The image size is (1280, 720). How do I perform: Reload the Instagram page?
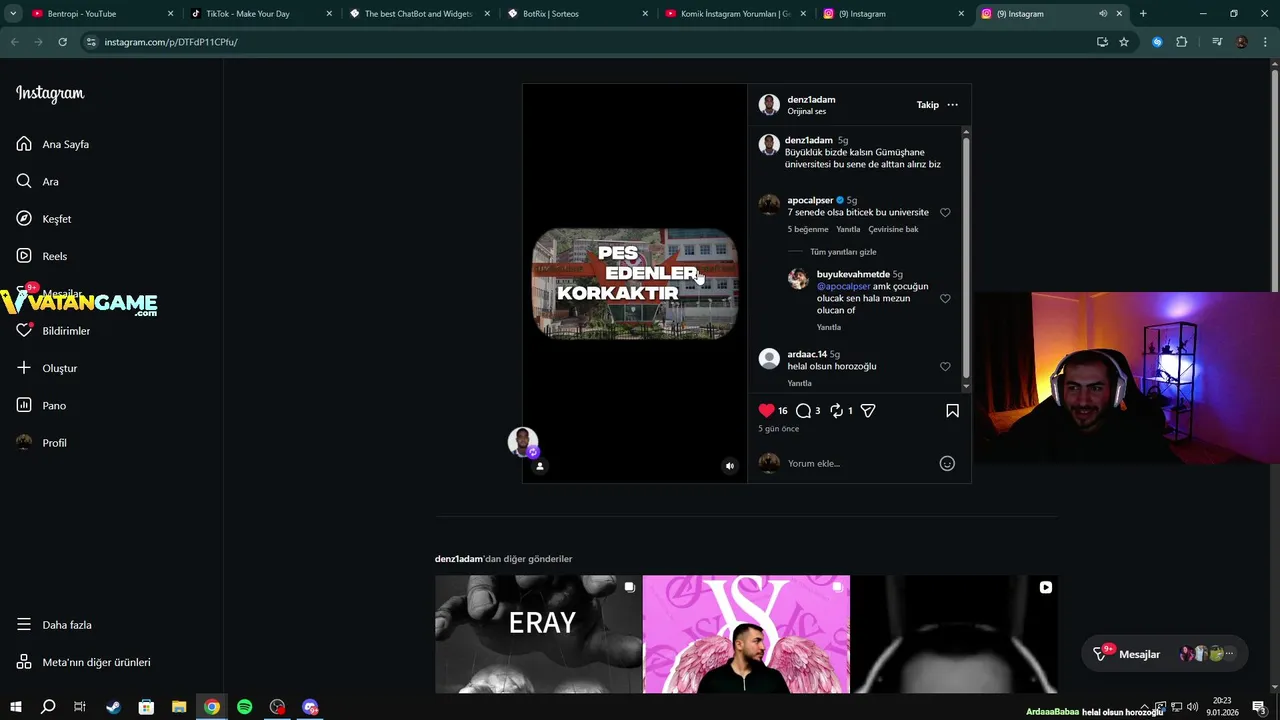pos(62,42)
